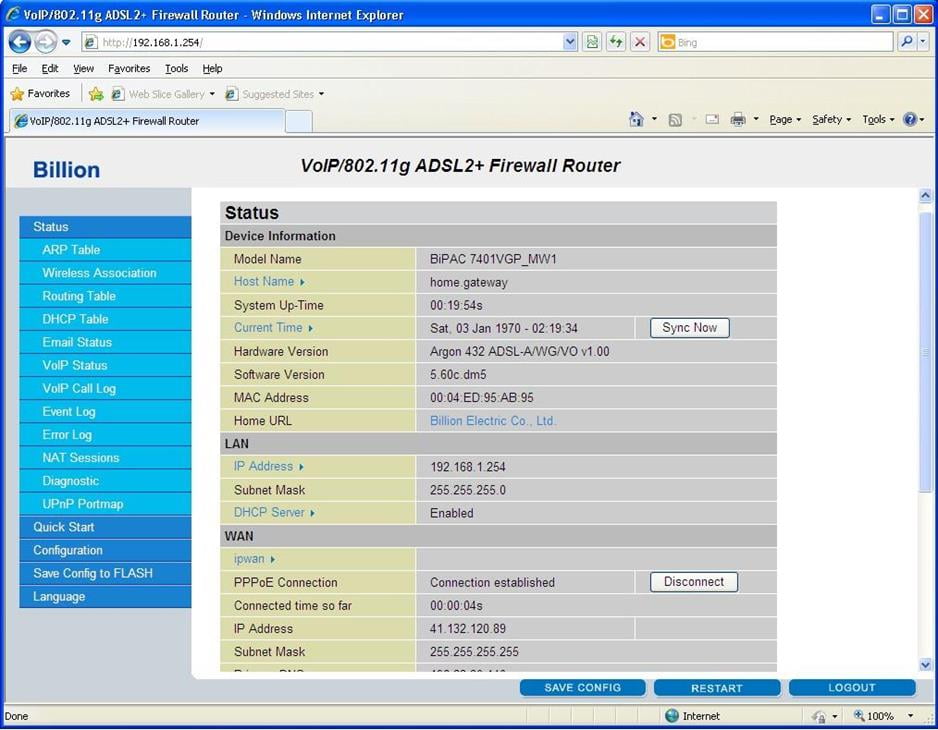Screen dimensions: 938x730
Task: Click the LOGOUT button
Action: click(852, 688)
